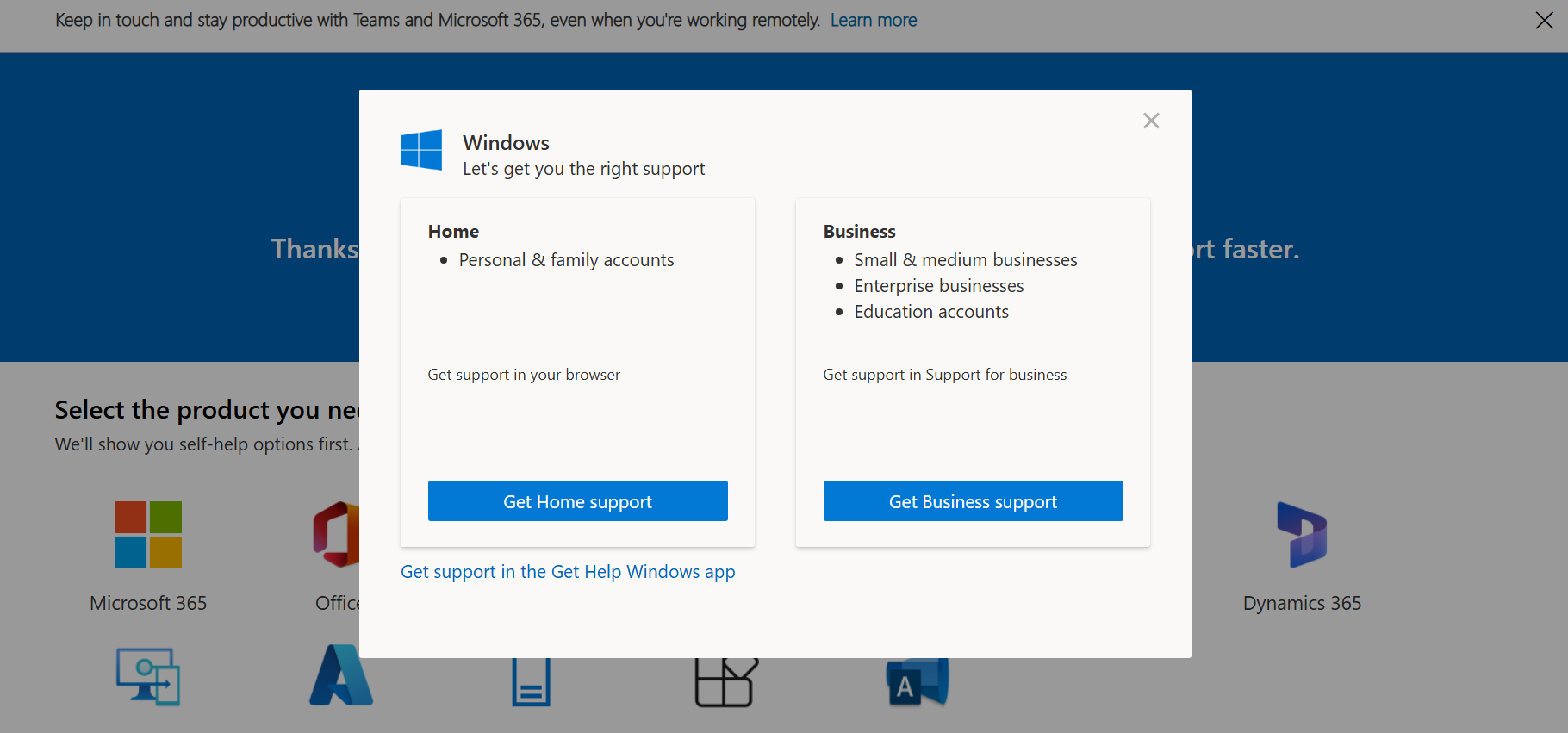Follow the Learn more banner link
Viewport: 1568px width, 733px height.
coord(874,20)
